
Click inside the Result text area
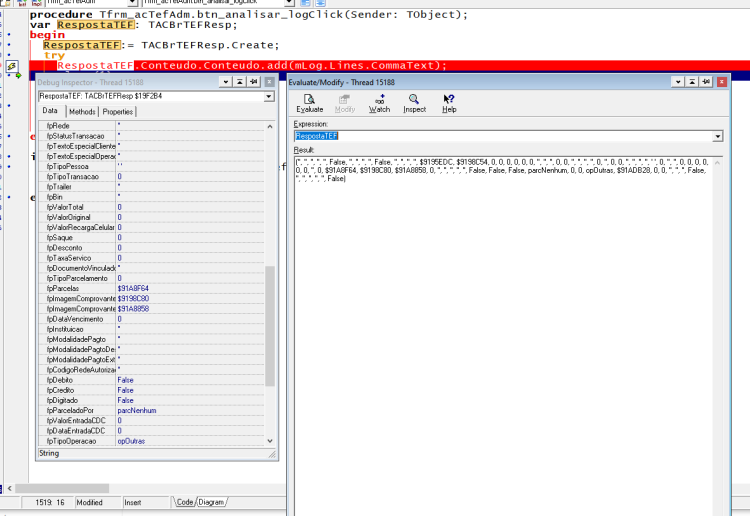[x=503, y=337]
